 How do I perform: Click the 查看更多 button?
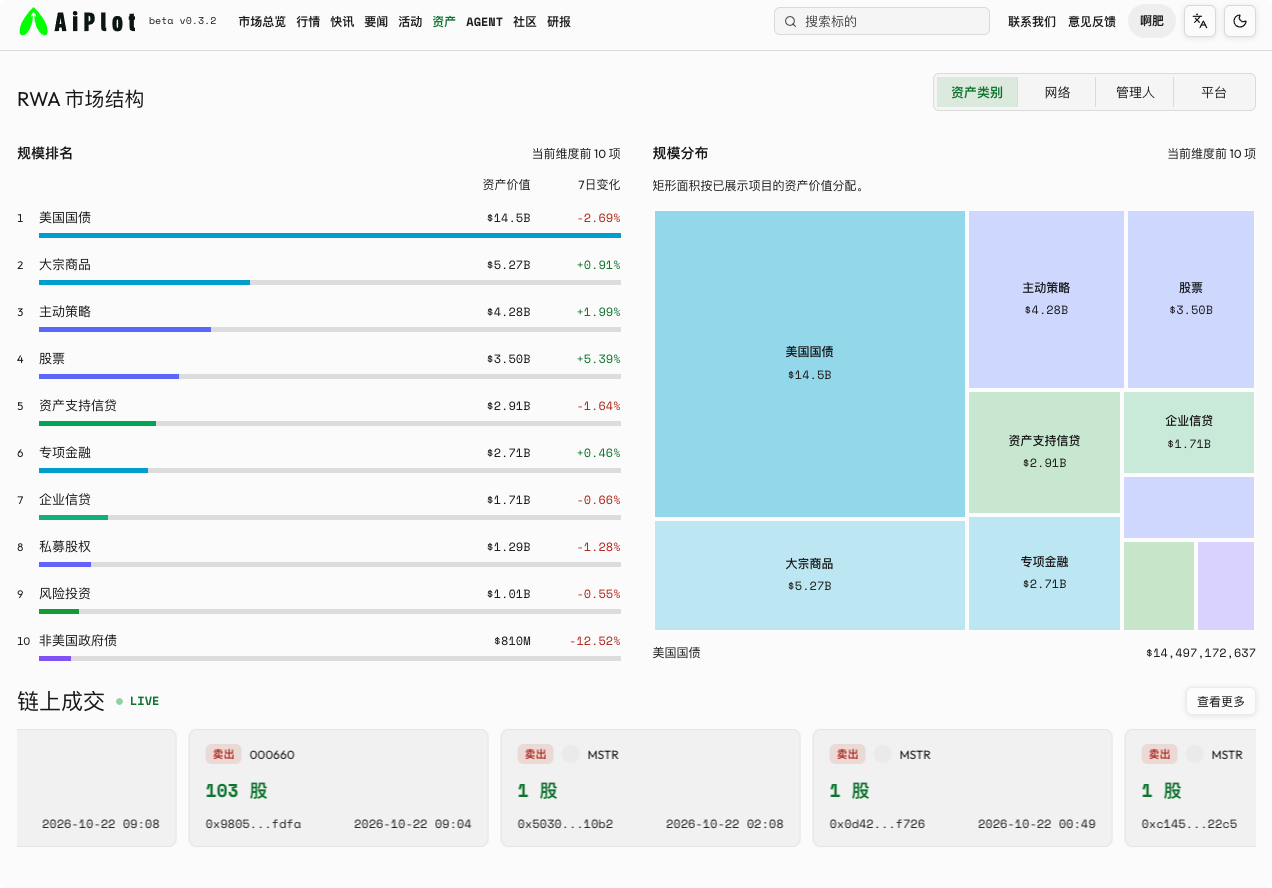click(x=1221, y=701)
